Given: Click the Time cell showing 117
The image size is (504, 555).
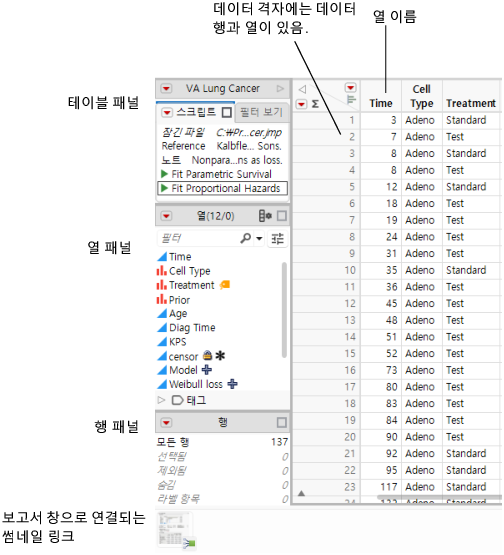Looking at the screenshot, I should pos(381,487).
